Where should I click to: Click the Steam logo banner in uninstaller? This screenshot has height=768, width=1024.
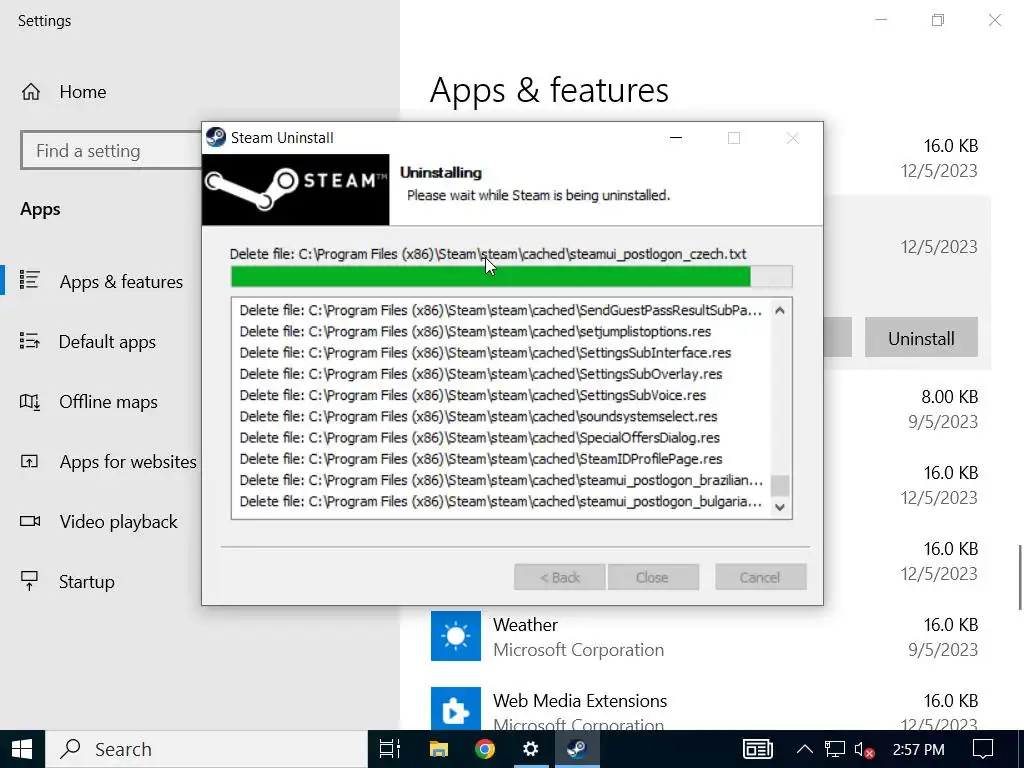pyautogui.click(x=295, y=190)
